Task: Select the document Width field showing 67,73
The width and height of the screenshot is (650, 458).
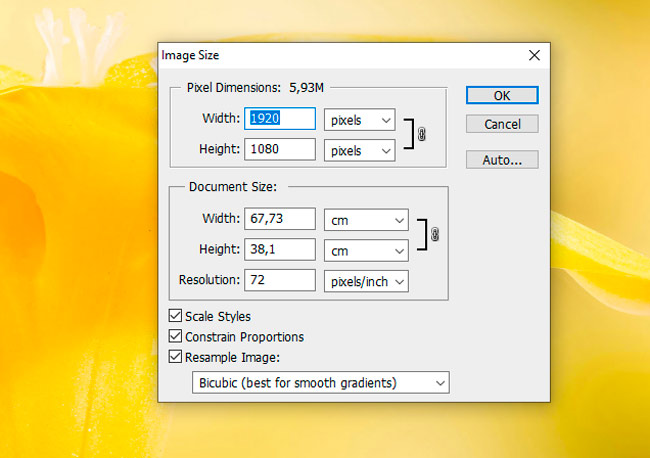Action: [x=280, y=219]
